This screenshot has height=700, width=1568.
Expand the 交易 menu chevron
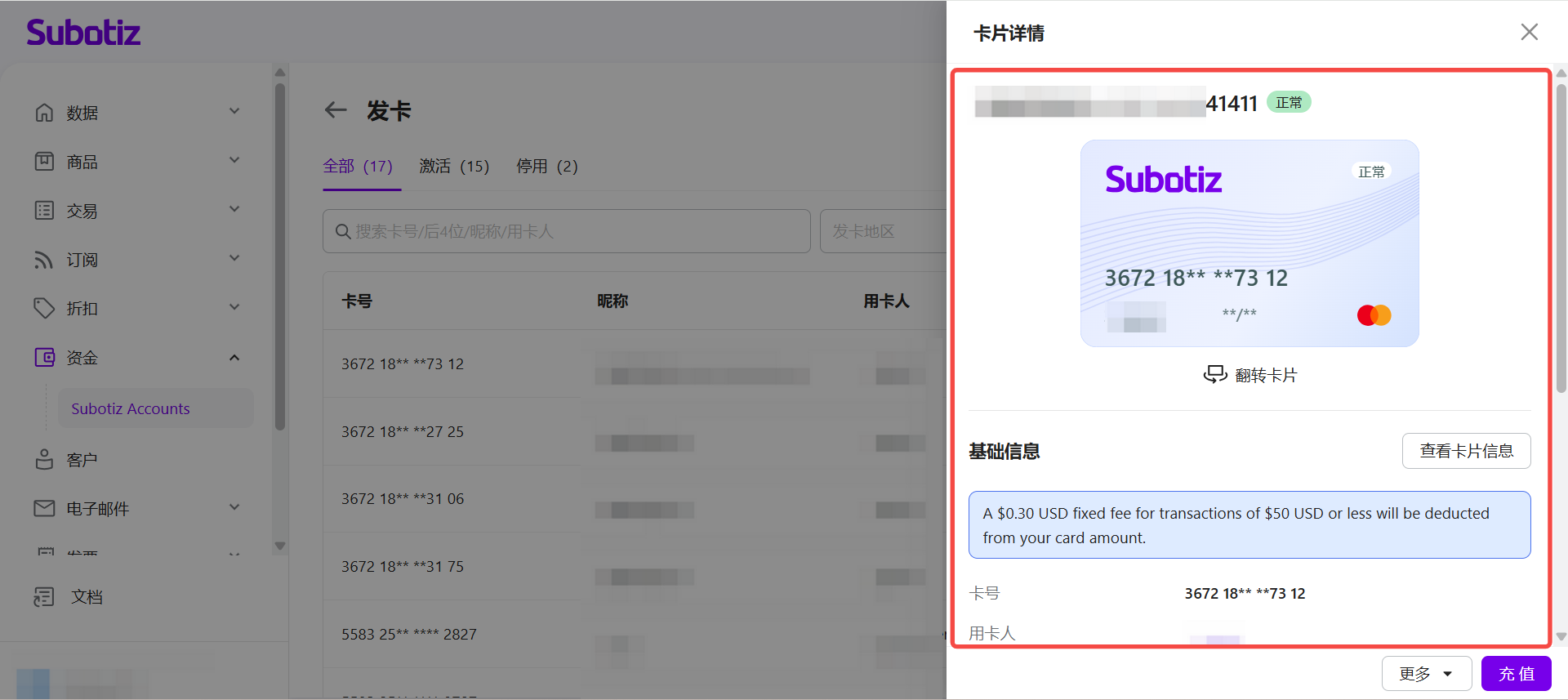tap(234, 209)
